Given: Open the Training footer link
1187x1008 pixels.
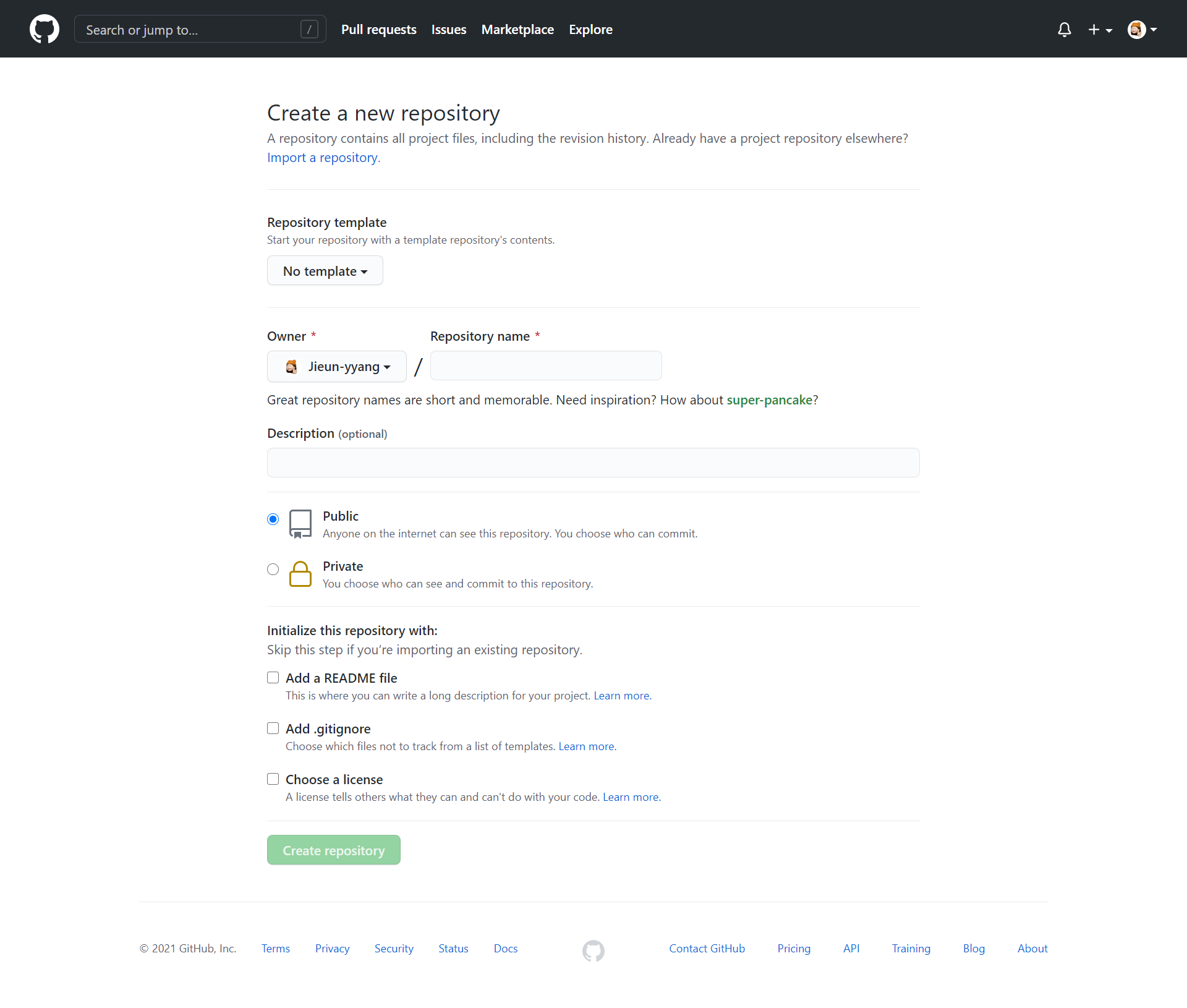Looking at the screenshot, I should pos(911,949).
